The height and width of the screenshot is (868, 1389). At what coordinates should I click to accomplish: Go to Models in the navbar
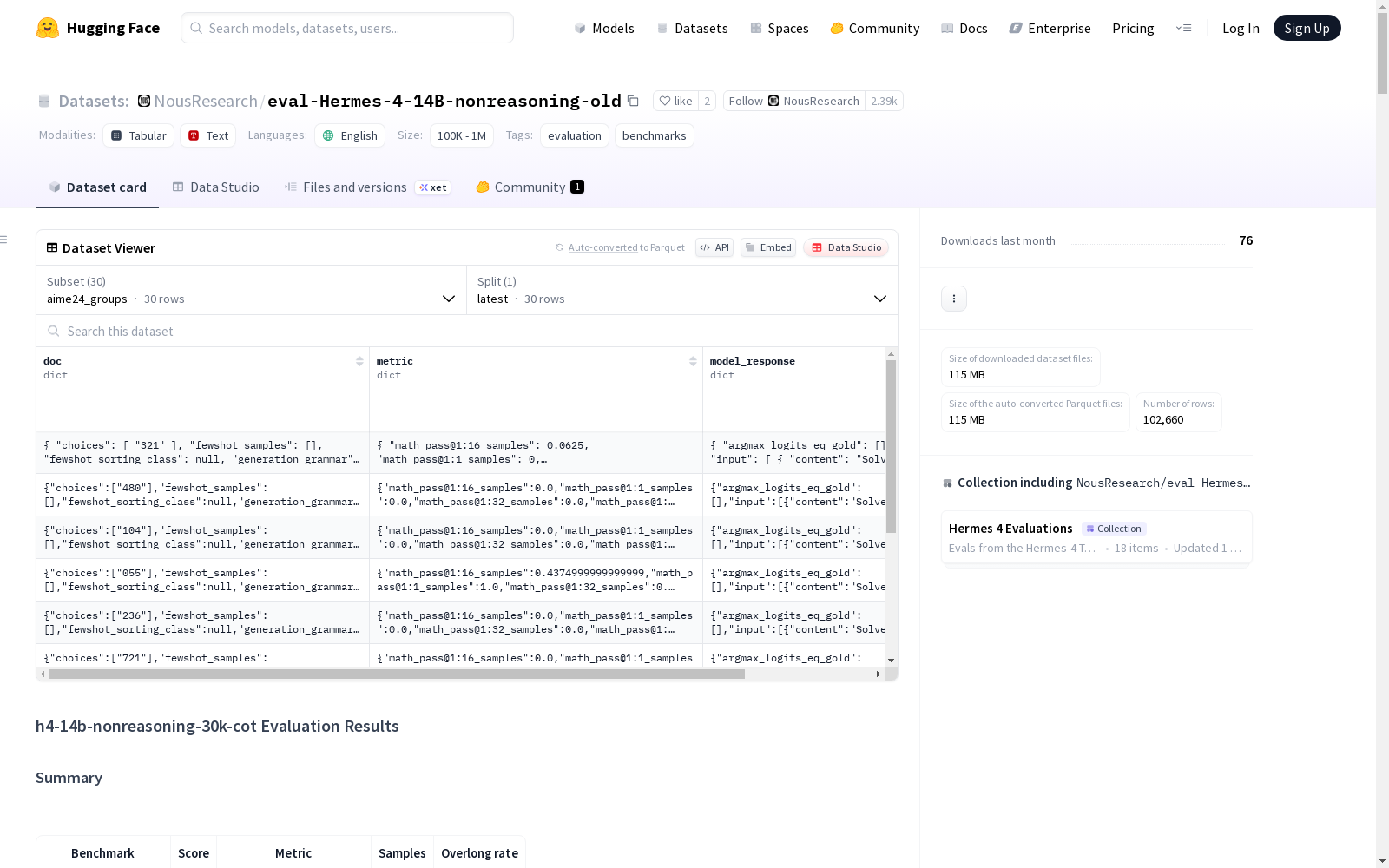tap(604, 28)
